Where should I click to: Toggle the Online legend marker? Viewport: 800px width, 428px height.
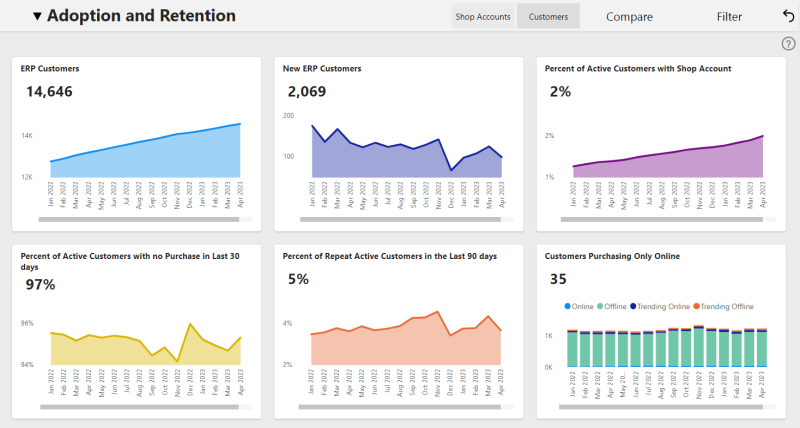tap(567, 307)
